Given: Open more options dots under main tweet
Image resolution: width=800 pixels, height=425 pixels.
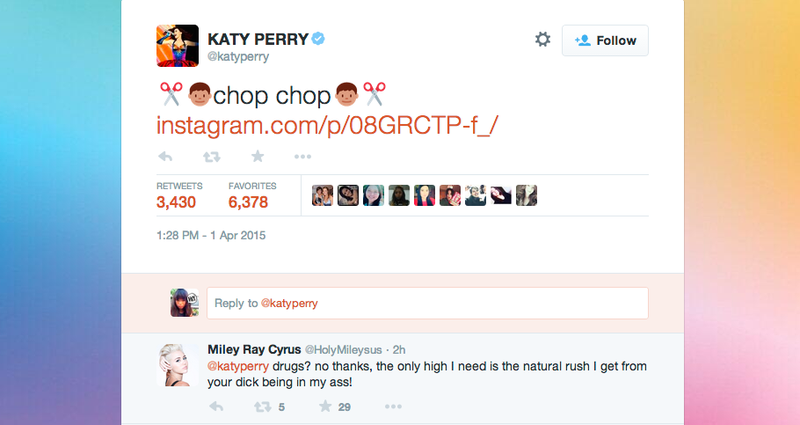Looking at the screenshot, I should click(x=303, y=157).
